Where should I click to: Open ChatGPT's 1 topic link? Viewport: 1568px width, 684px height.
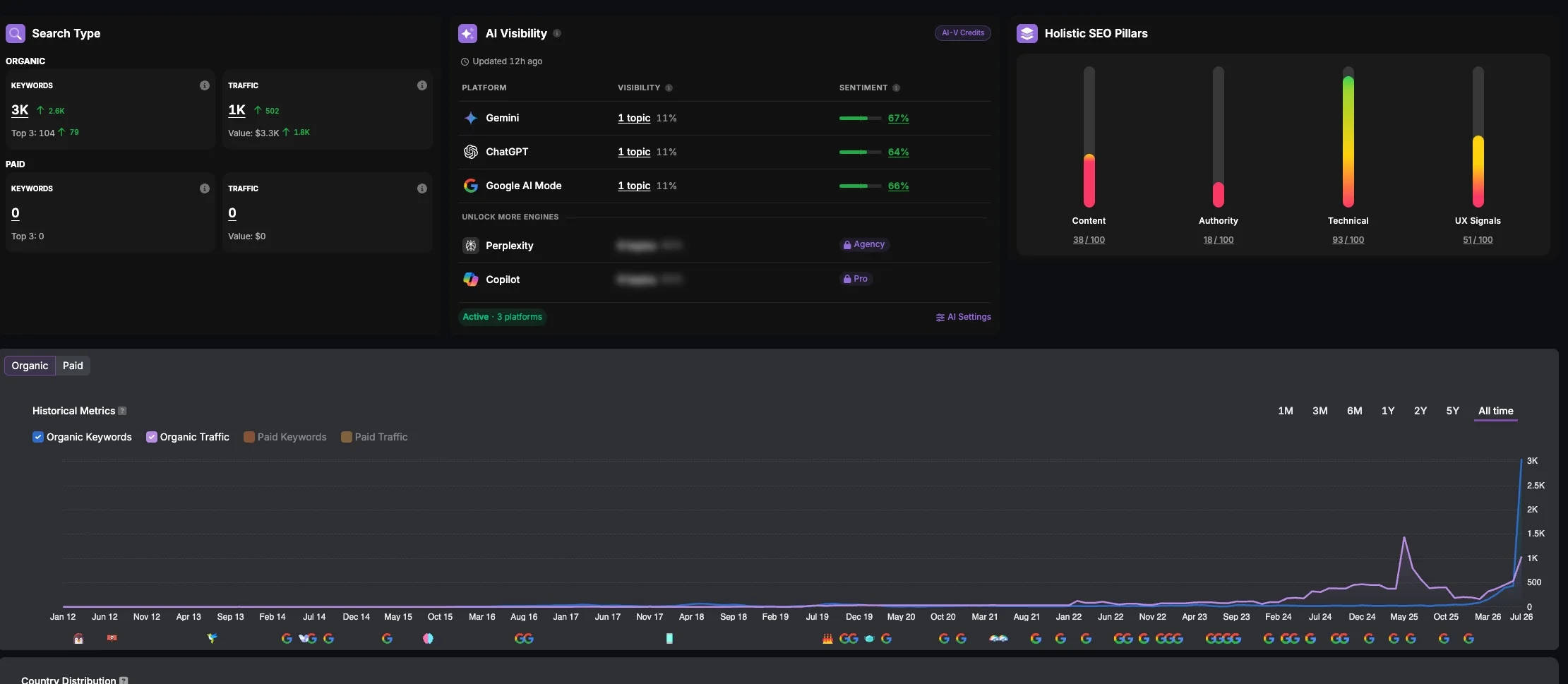[x=634, y=152]
